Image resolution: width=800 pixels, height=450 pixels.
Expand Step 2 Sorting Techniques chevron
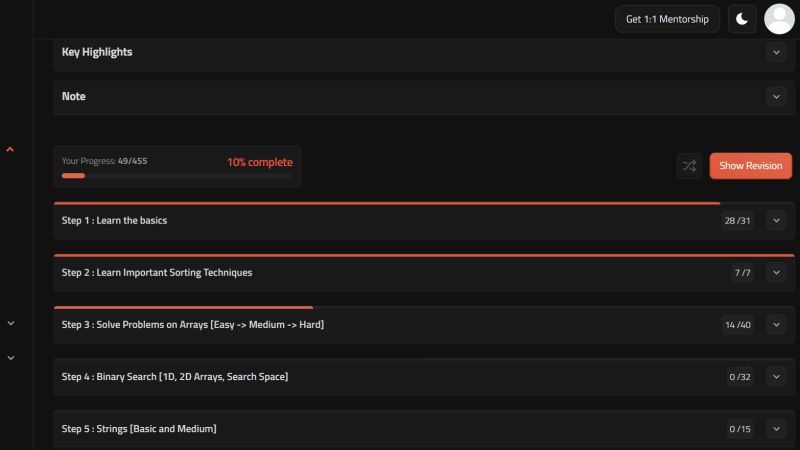(x=776, y=272)
